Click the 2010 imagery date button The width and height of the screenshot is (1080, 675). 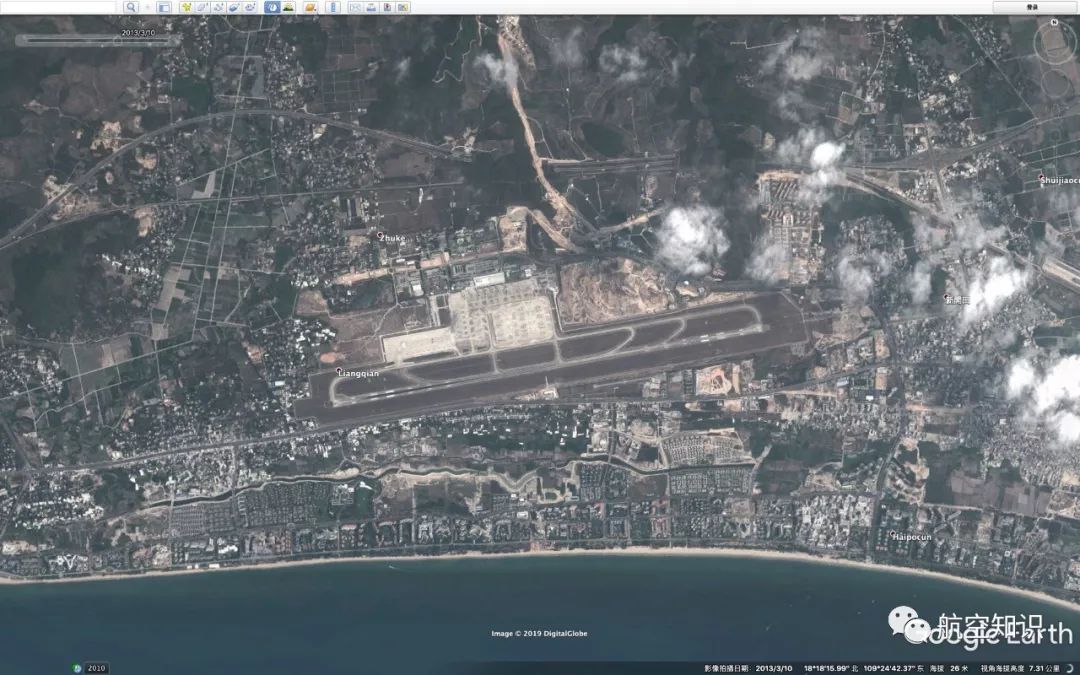click(x=96, y=668)
